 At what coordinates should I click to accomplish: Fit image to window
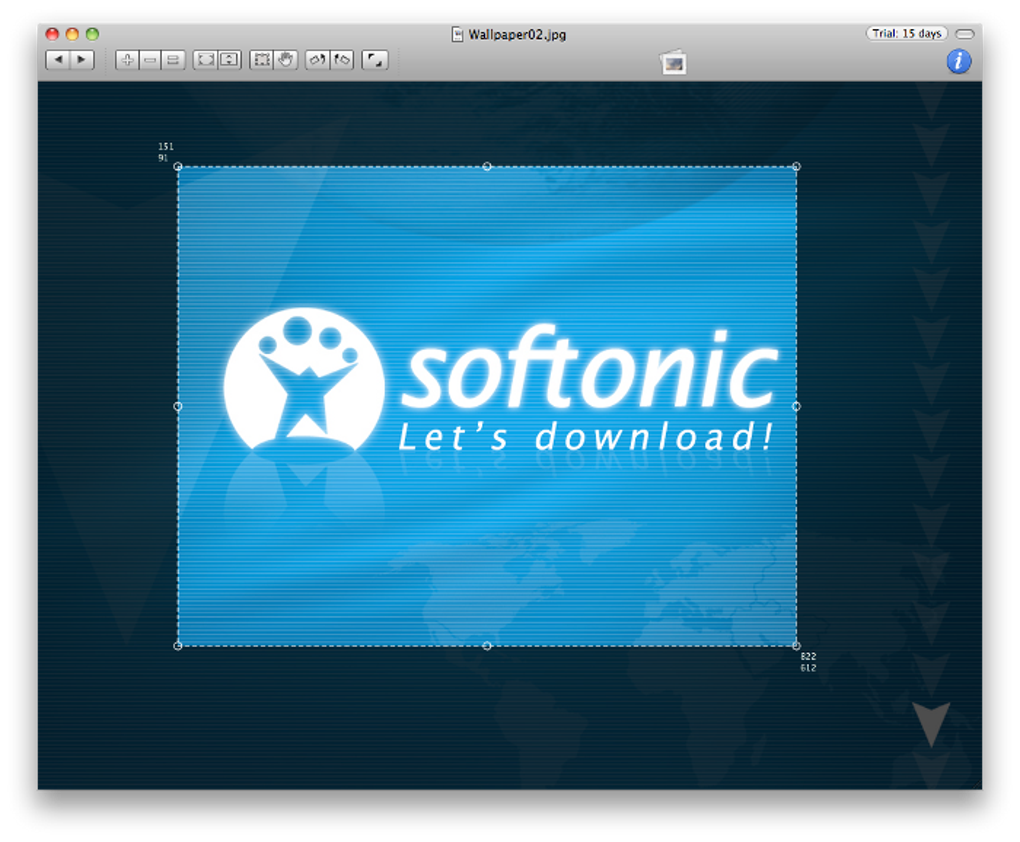click(x=205, y=60)
